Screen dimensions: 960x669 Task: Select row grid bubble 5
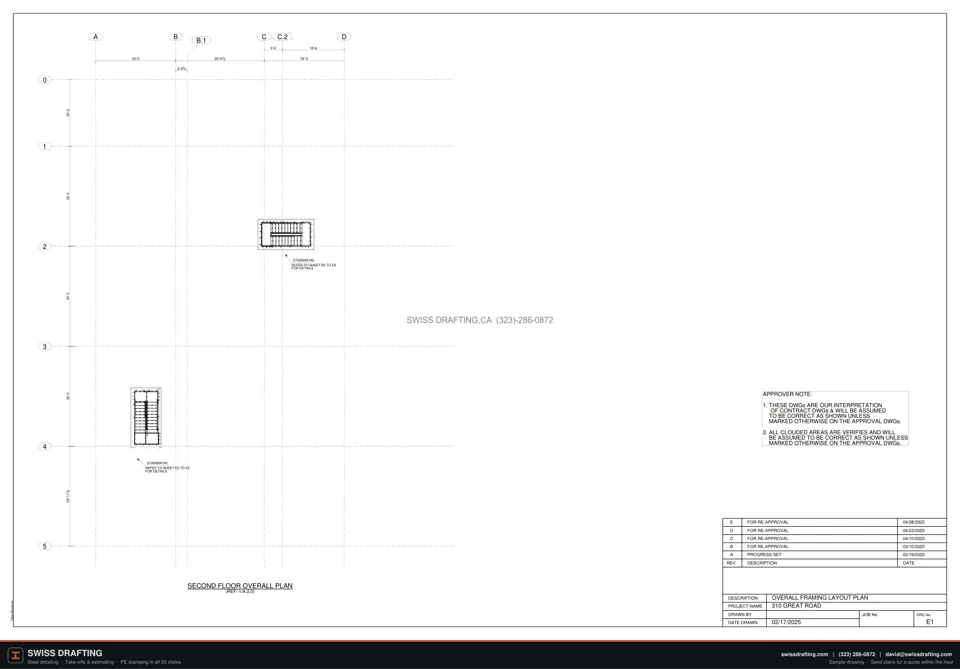tap(44, 546)
